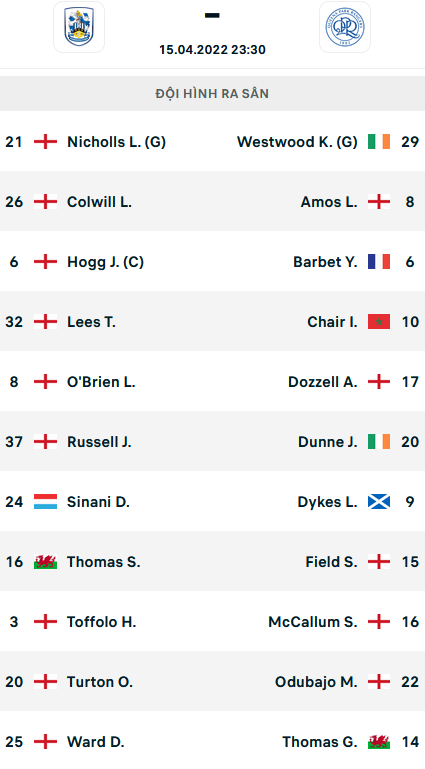Image resolution: width=425 pixels, height=769 pixels.
Task: Click the Scotland flag beside Dykes L.
Action: 379,502
